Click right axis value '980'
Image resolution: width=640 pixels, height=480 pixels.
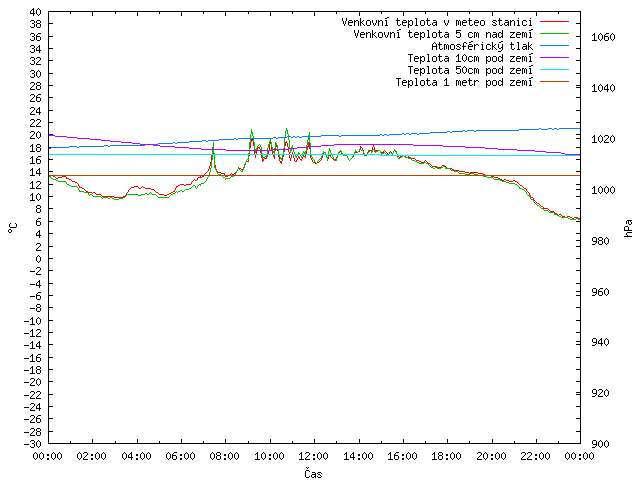click(600, 241)
